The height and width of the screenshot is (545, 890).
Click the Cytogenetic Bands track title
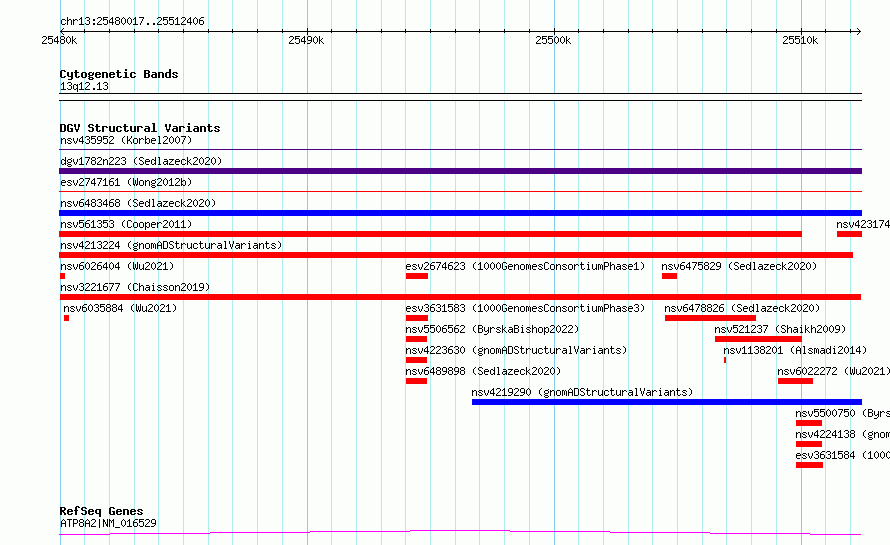[x=119, y=74]
